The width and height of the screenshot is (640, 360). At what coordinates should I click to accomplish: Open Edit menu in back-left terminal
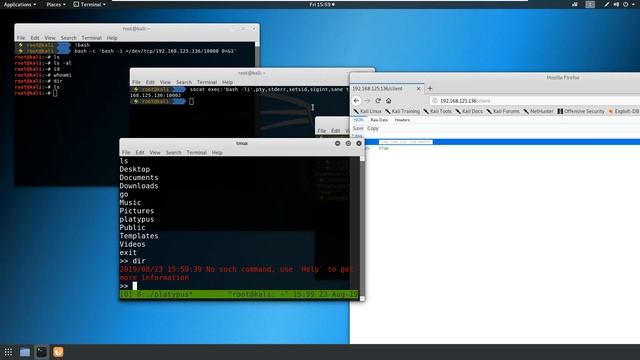click(x=35, y=38)
